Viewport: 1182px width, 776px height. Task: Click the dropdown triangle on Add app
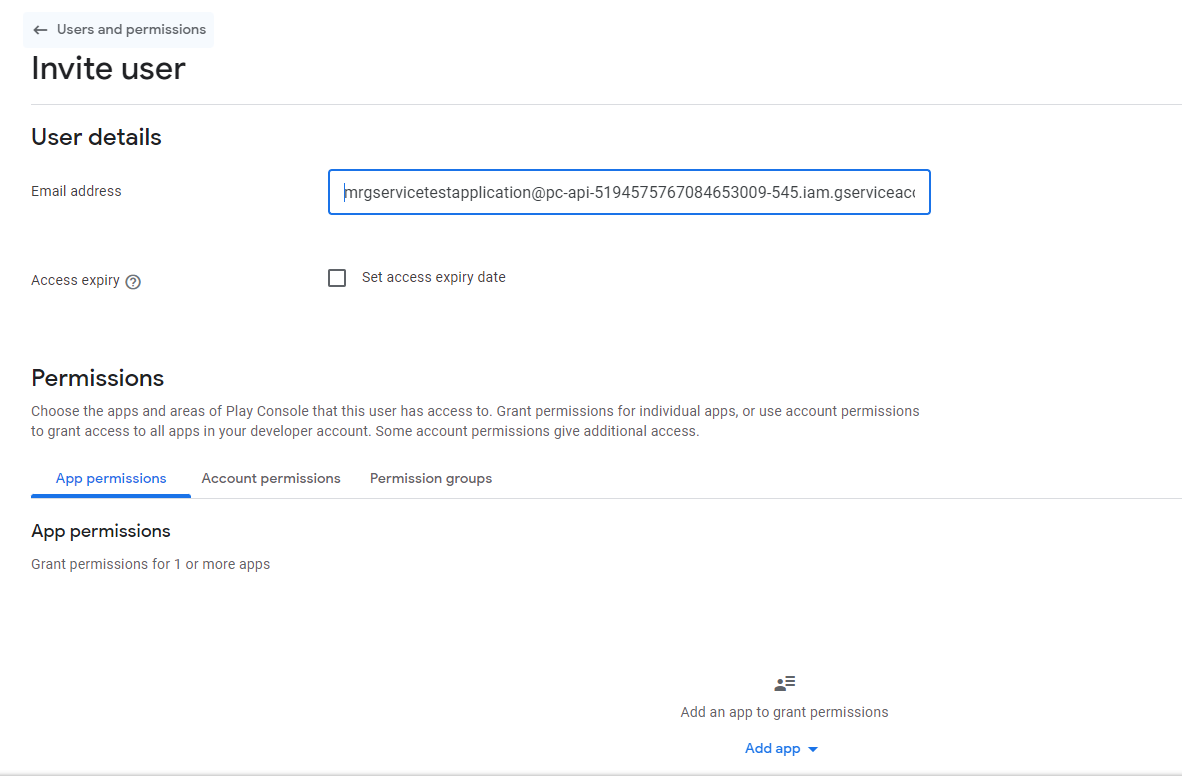pyautogui.click(x=812, y=748)
